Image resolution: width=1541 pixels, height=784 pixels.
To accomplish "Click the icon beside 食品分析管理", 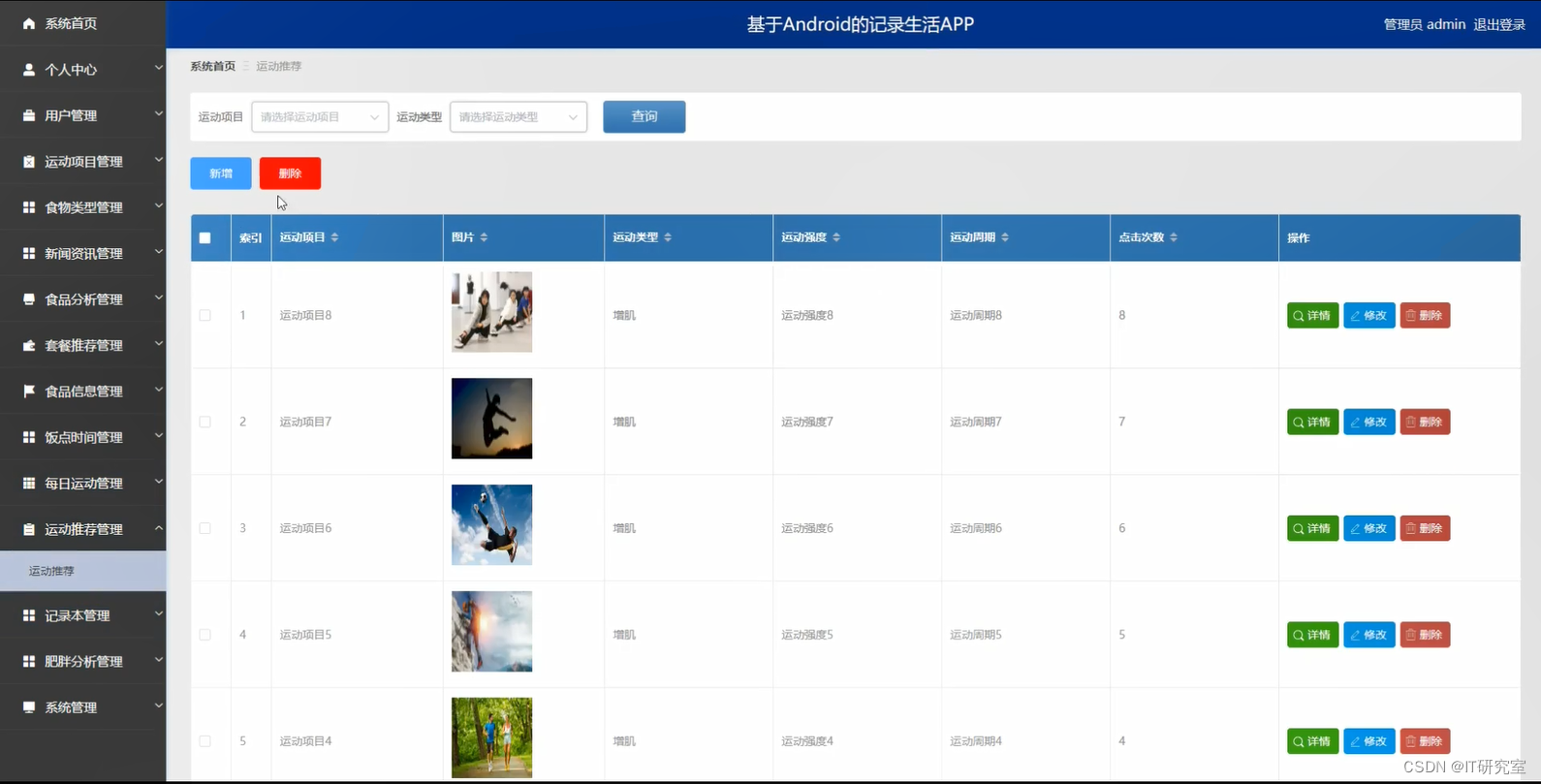I will (x=29, y=299).
